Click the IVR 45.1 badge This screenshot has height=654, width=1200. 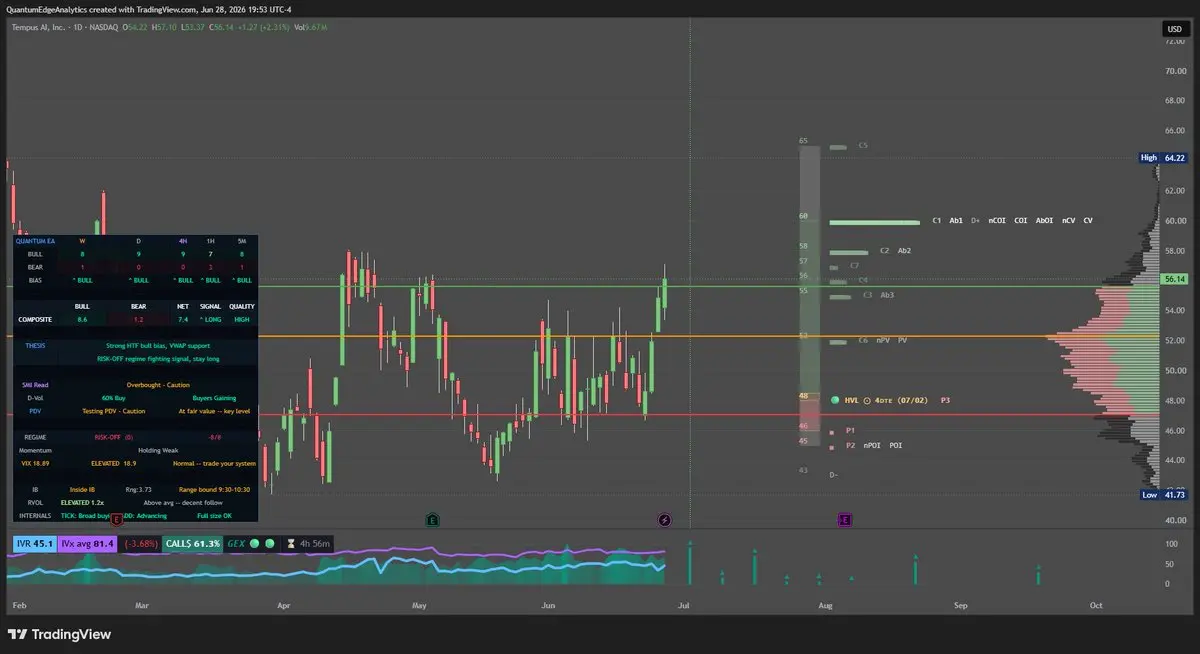(34, 544)
